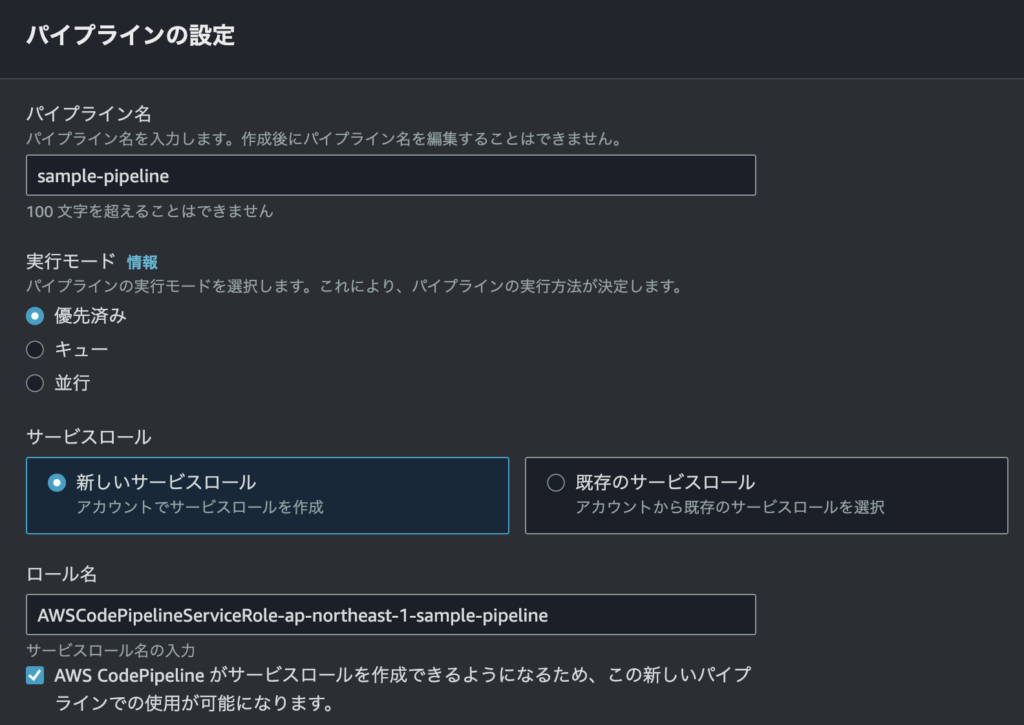The width and height of the screenshot is (1024, 725).
Task: Select the キュー radio button
Action: tap(35, 349)
